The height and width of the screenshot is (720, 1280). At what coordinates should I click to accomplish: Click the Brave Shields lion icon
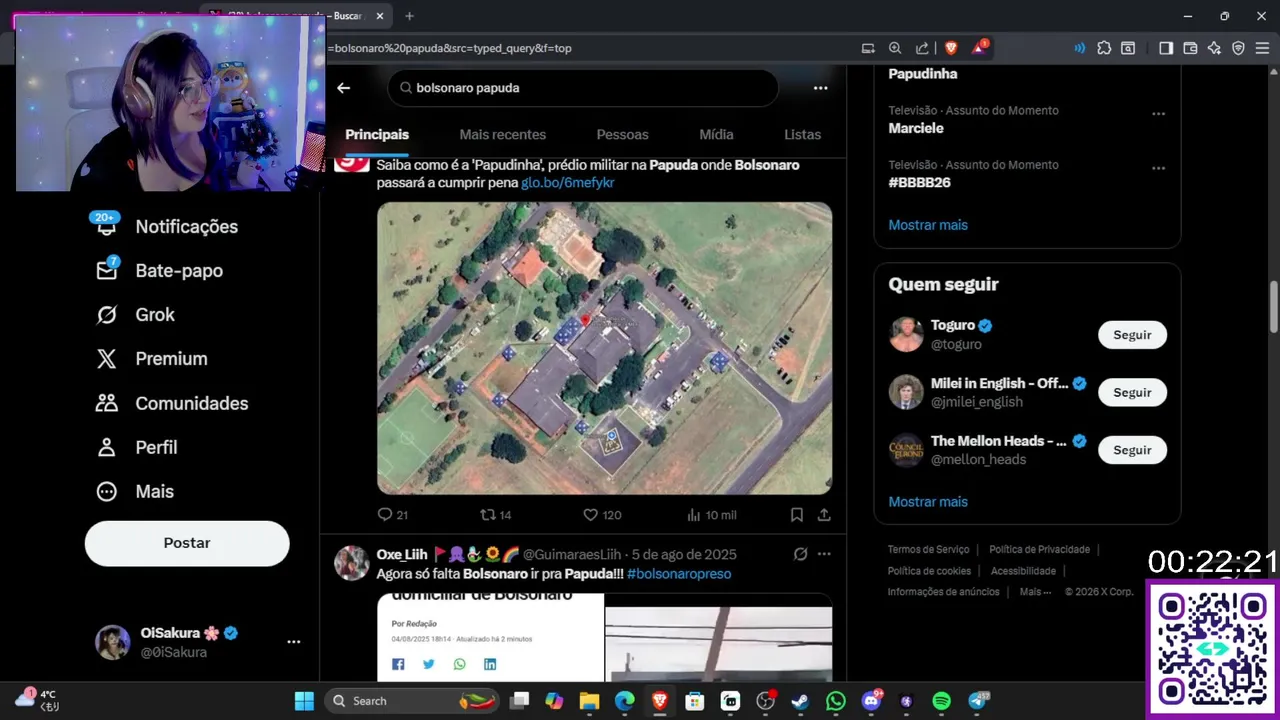[x=950, y=48]
